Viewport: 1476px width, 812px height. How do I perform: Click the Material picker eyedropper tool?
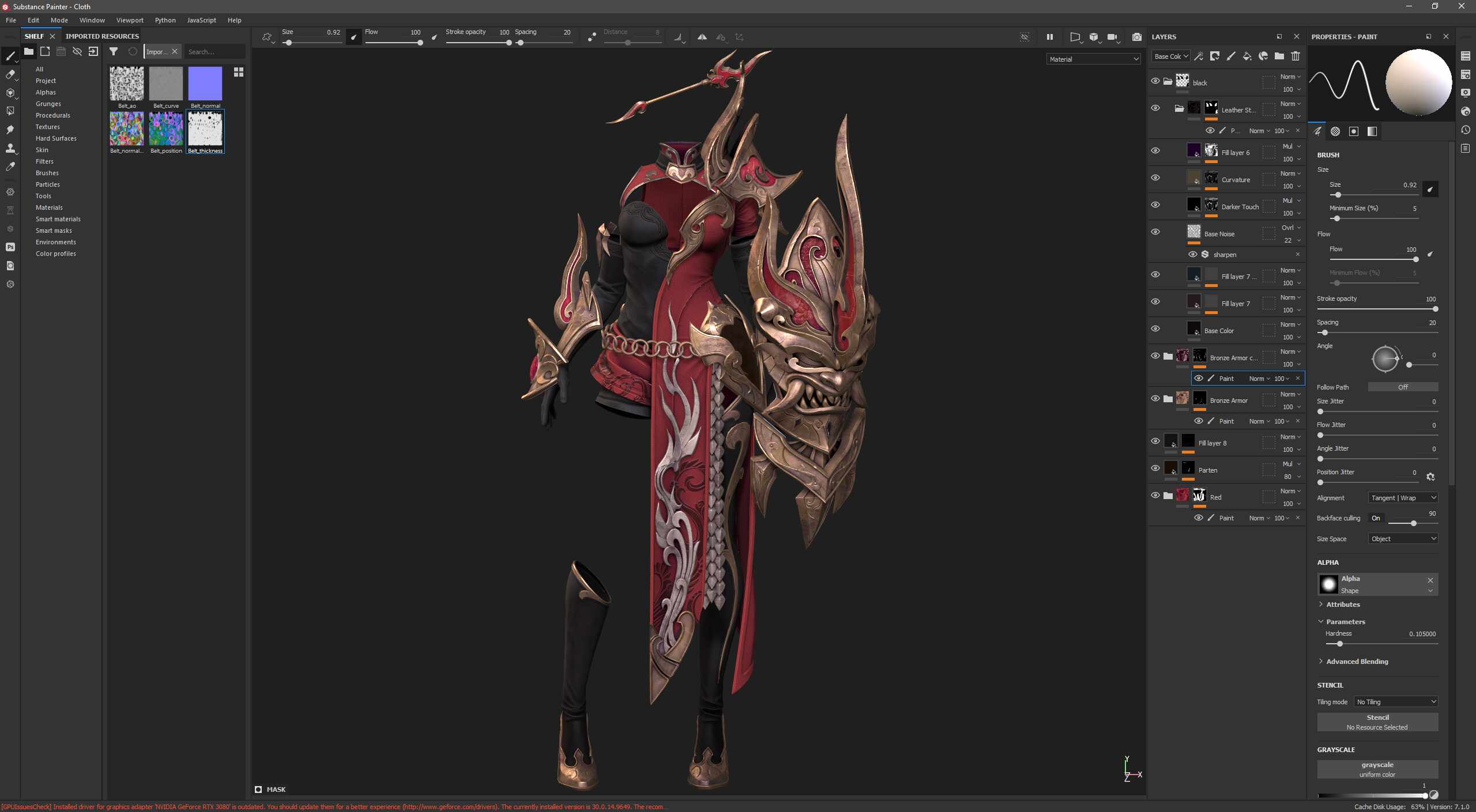point(10,167)
